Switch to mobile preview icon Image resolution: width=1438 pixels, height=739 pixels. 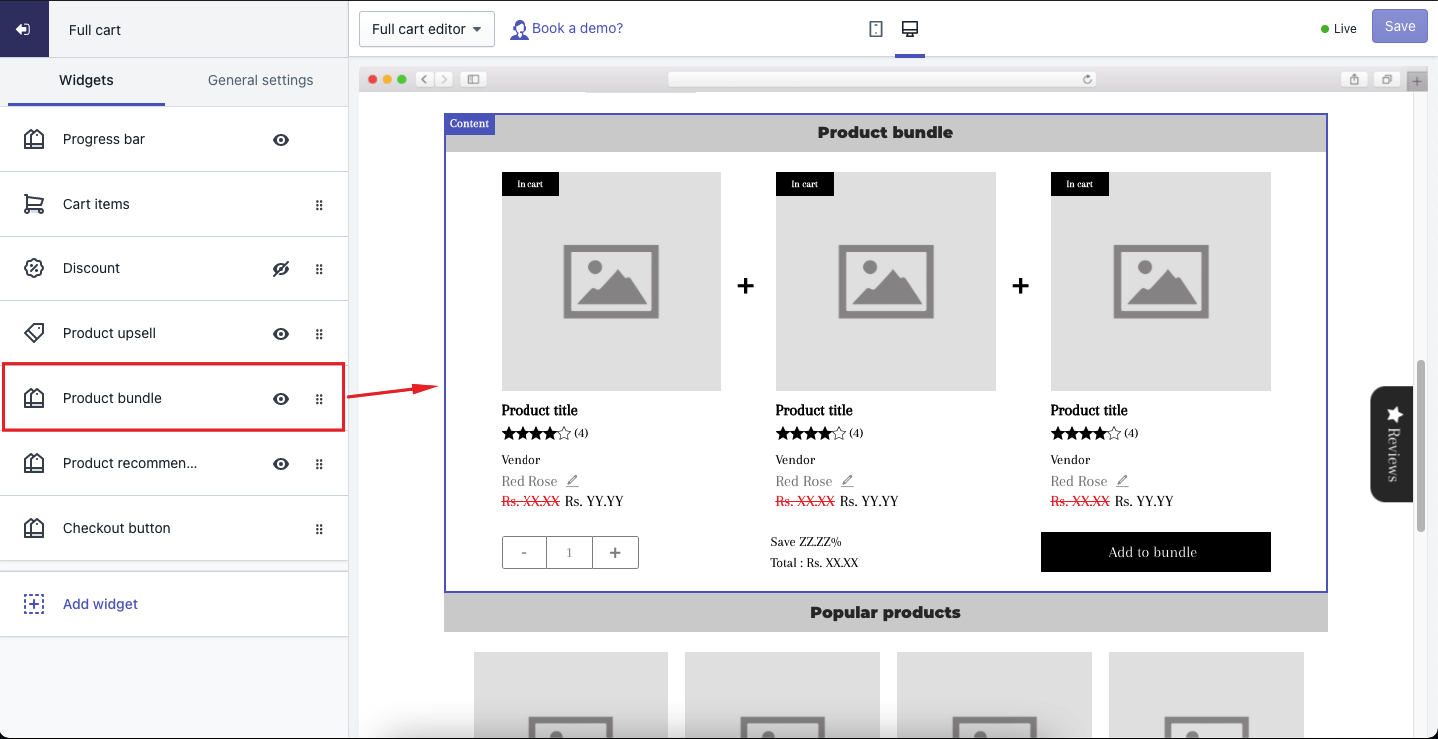[x=876, y=29]
